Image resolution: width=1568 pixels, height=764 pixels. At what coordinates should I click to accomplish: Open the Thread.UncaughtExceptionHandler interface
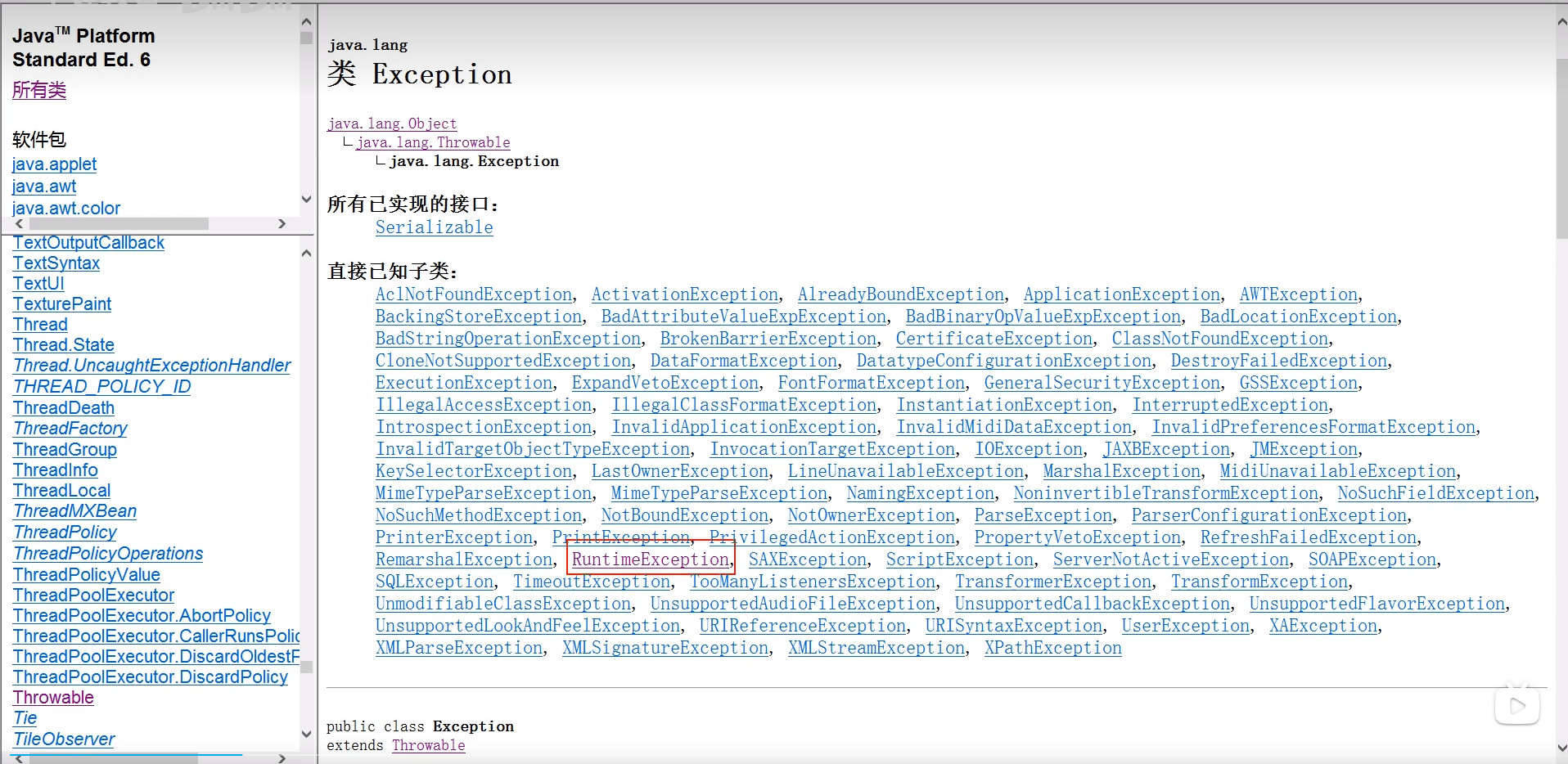(151, 366)
